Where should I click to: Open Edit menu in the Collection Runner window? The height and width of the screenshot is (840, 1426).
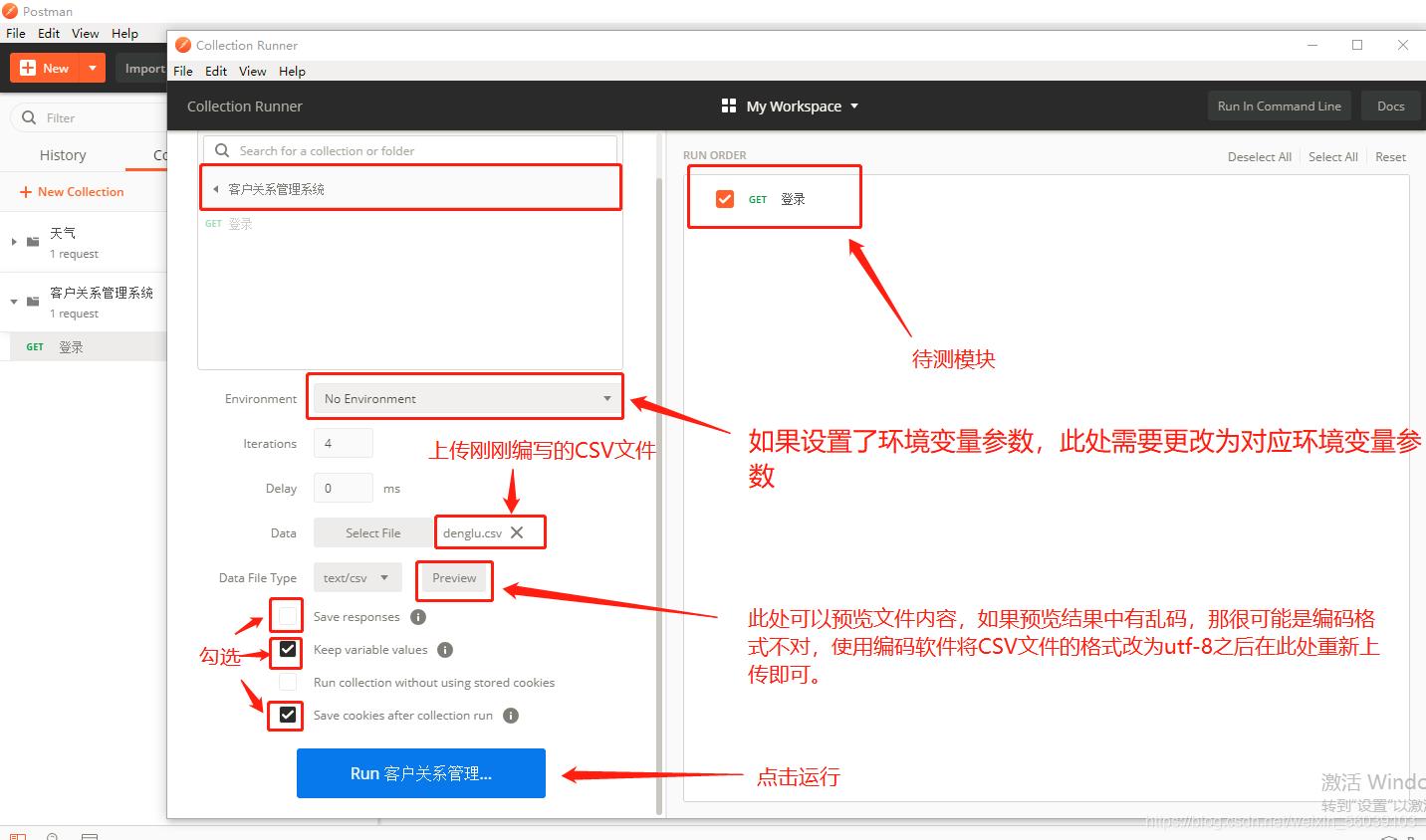pos(216,71)
